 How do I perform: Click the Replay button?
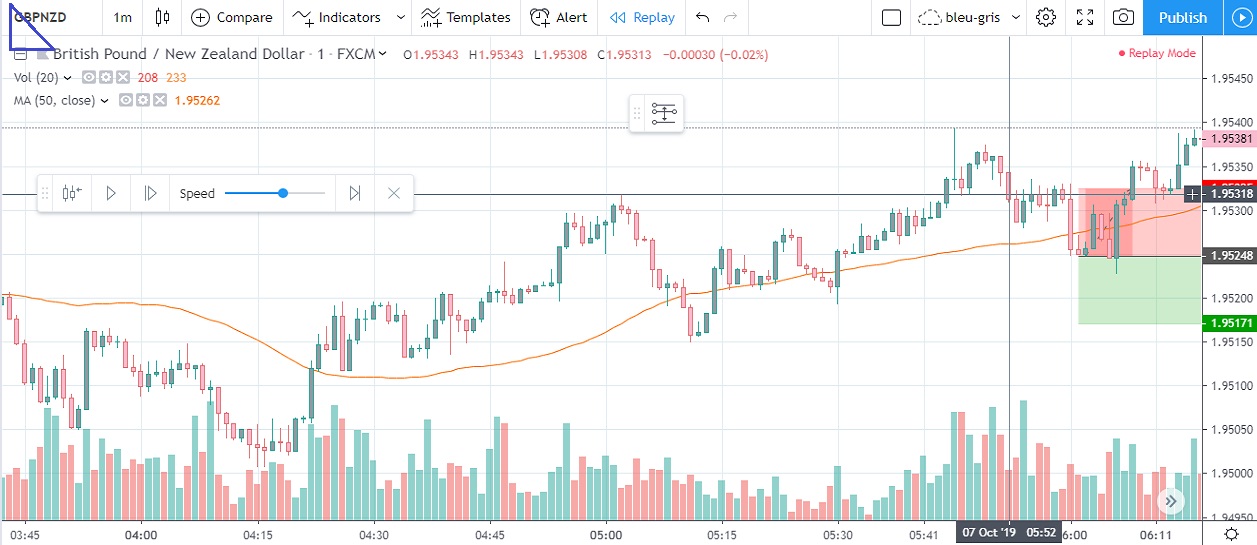point(642,17)
